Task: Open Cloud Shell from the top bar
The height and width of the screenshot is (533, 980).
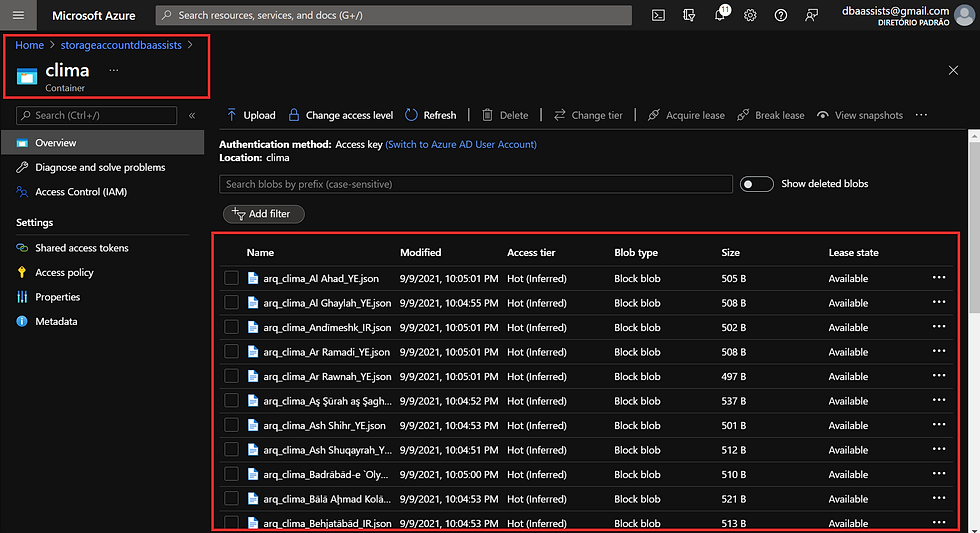Action: [658, 15]
